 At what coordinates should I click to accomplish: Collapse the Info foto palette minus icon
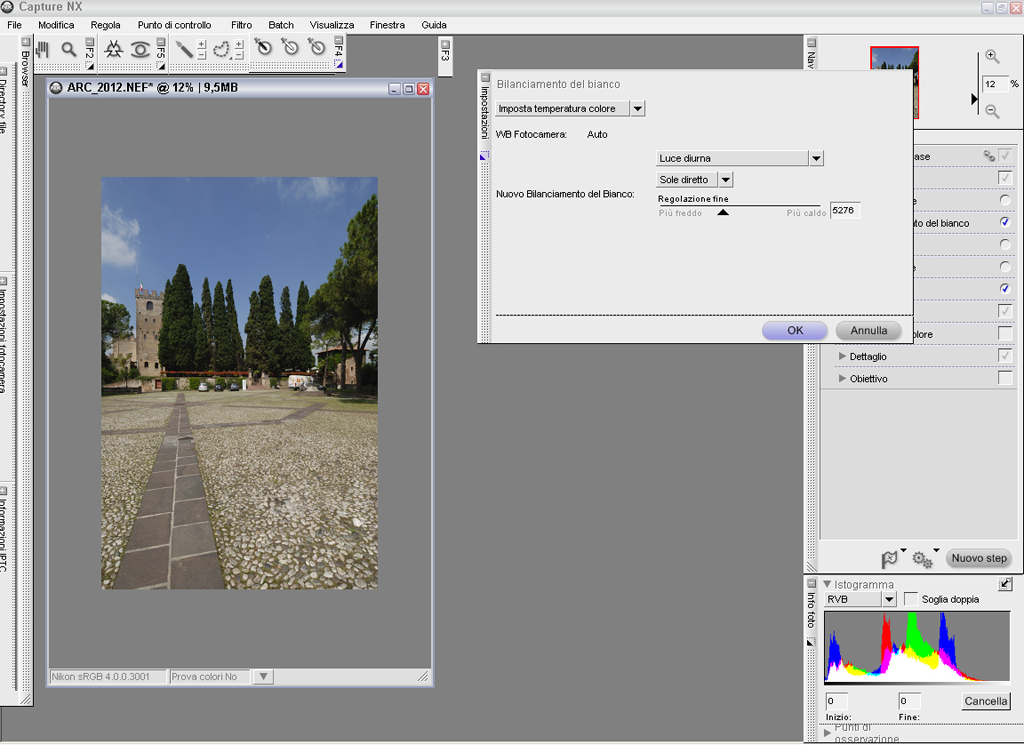click(811, 583)
